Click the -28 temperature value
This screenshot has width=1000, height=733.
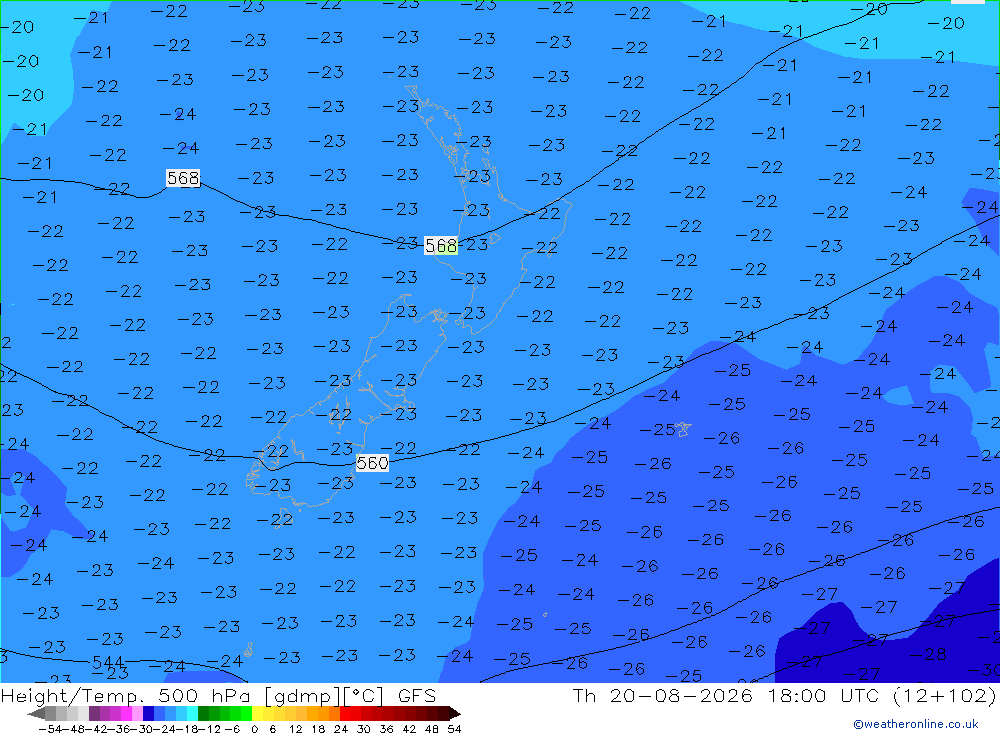coord(928,655)
